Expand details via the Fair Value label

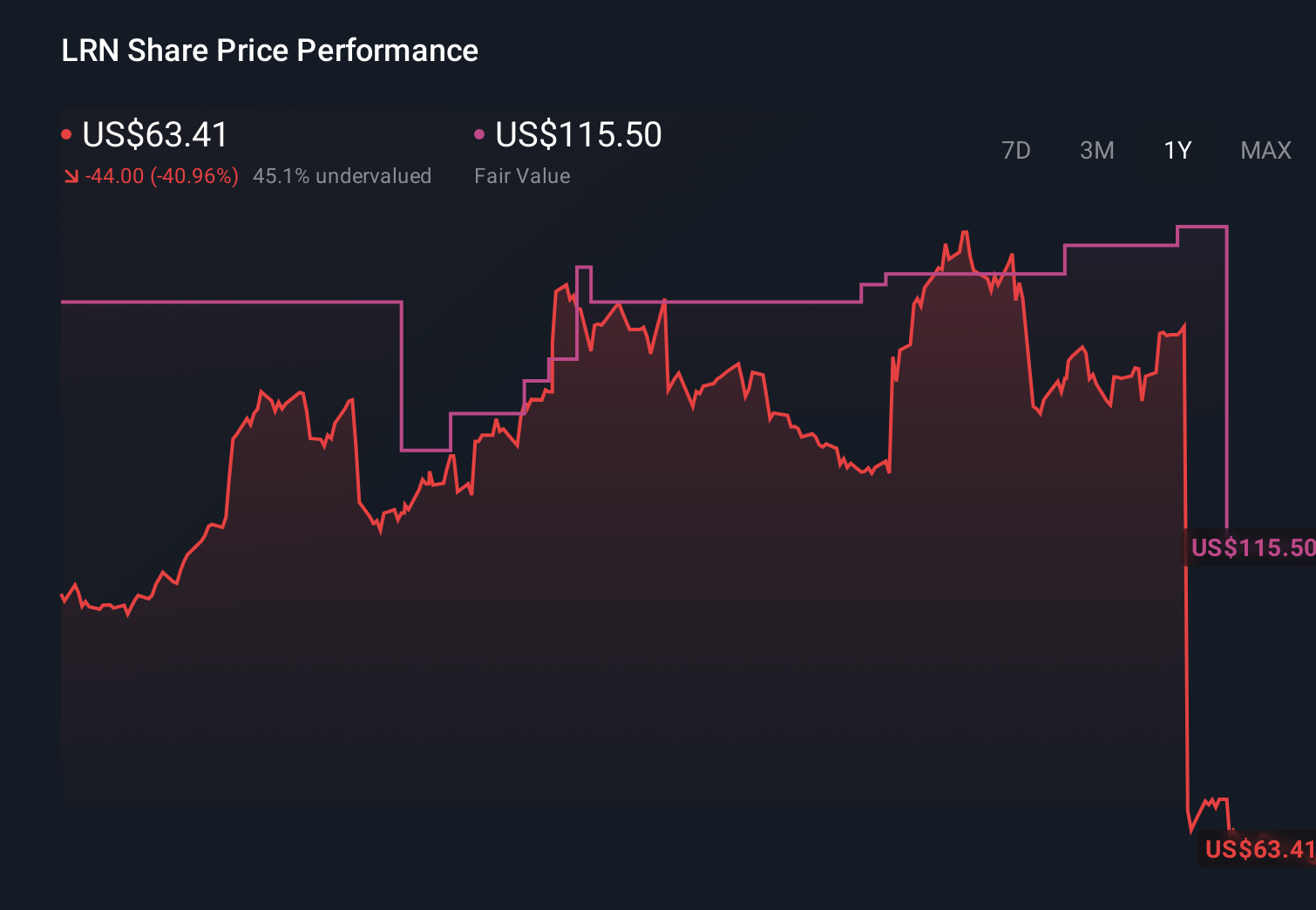click(x=521, y=175)
